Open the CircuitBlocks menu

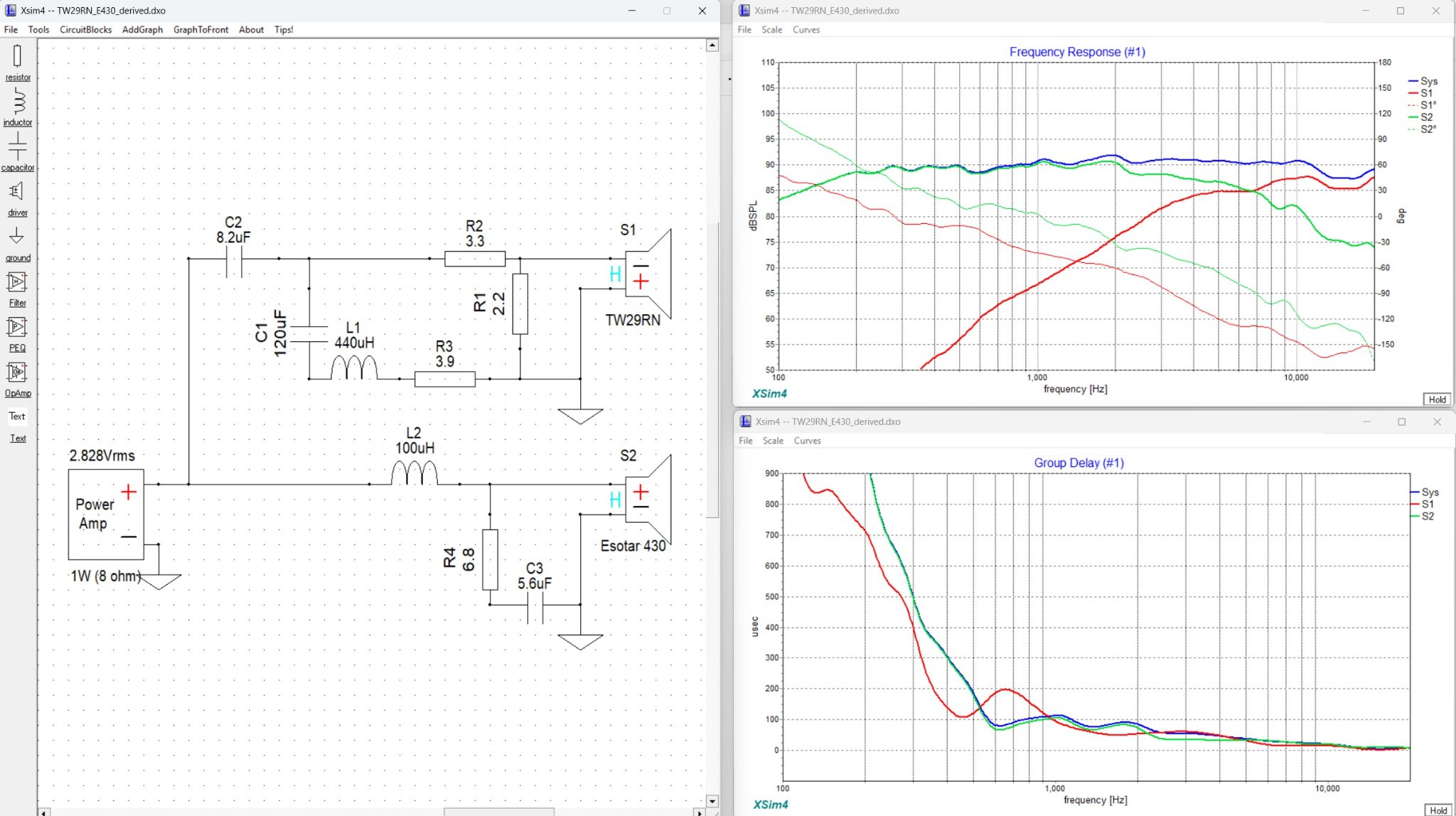tap(85, 30)
